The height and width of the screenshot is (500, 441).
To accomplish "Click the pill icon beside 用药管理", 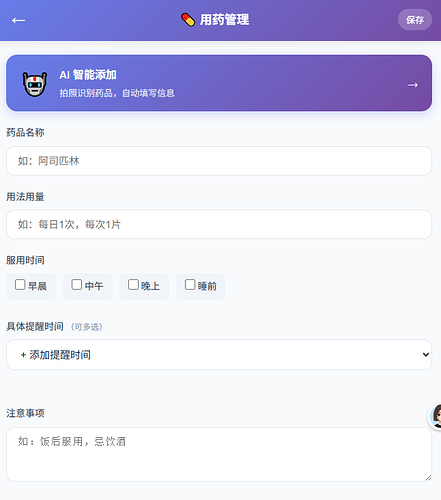I will [188, 20].
